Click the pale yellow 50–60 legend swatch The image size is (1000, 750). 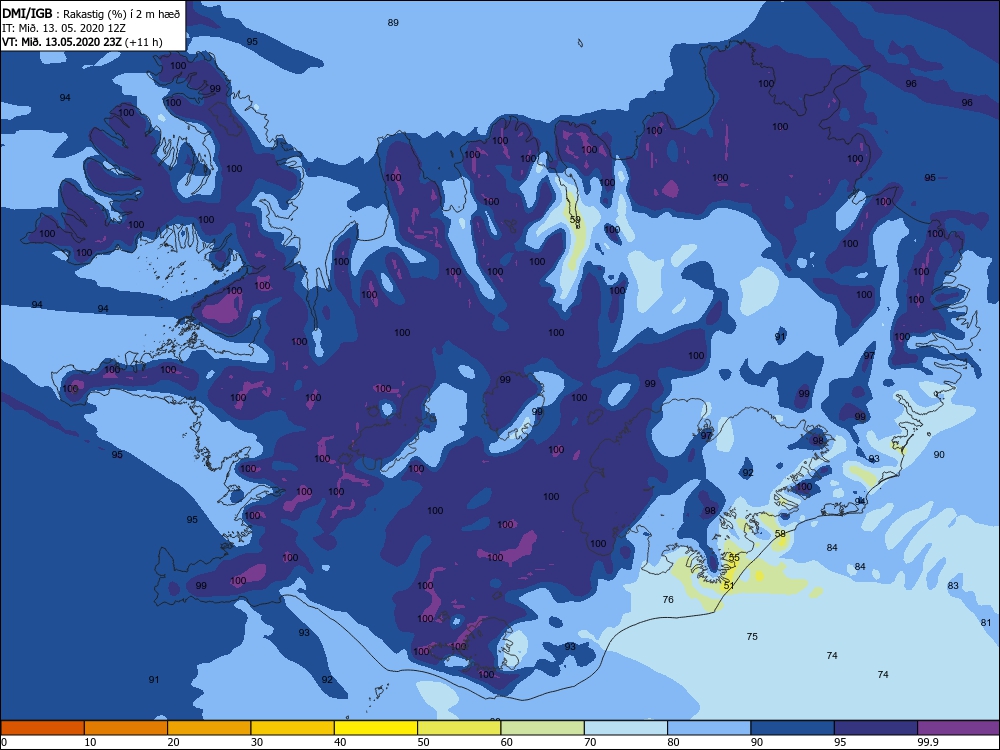(x=459, y=728)
